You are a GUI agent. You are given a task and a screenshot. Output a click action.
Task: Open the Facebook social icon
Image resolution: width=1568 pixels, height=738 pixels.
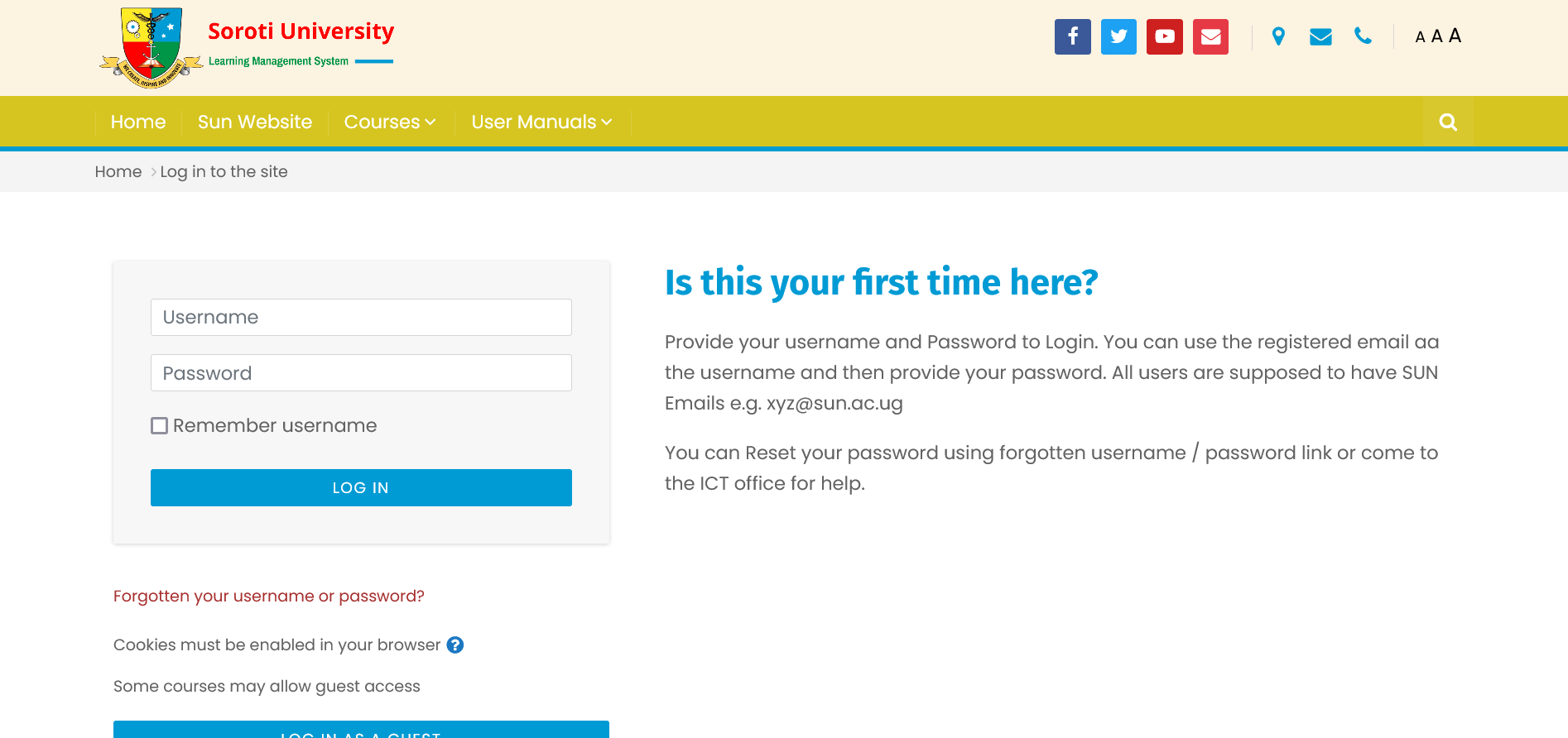1072,36
